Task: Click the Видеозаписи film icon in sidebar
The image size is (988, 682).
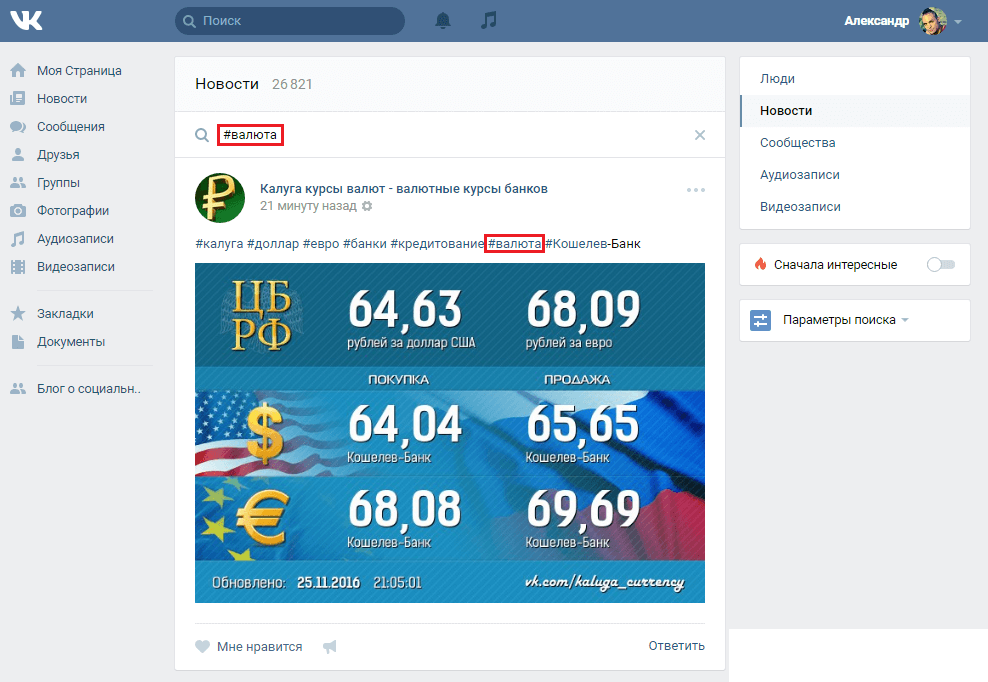Action: (18, 267)
